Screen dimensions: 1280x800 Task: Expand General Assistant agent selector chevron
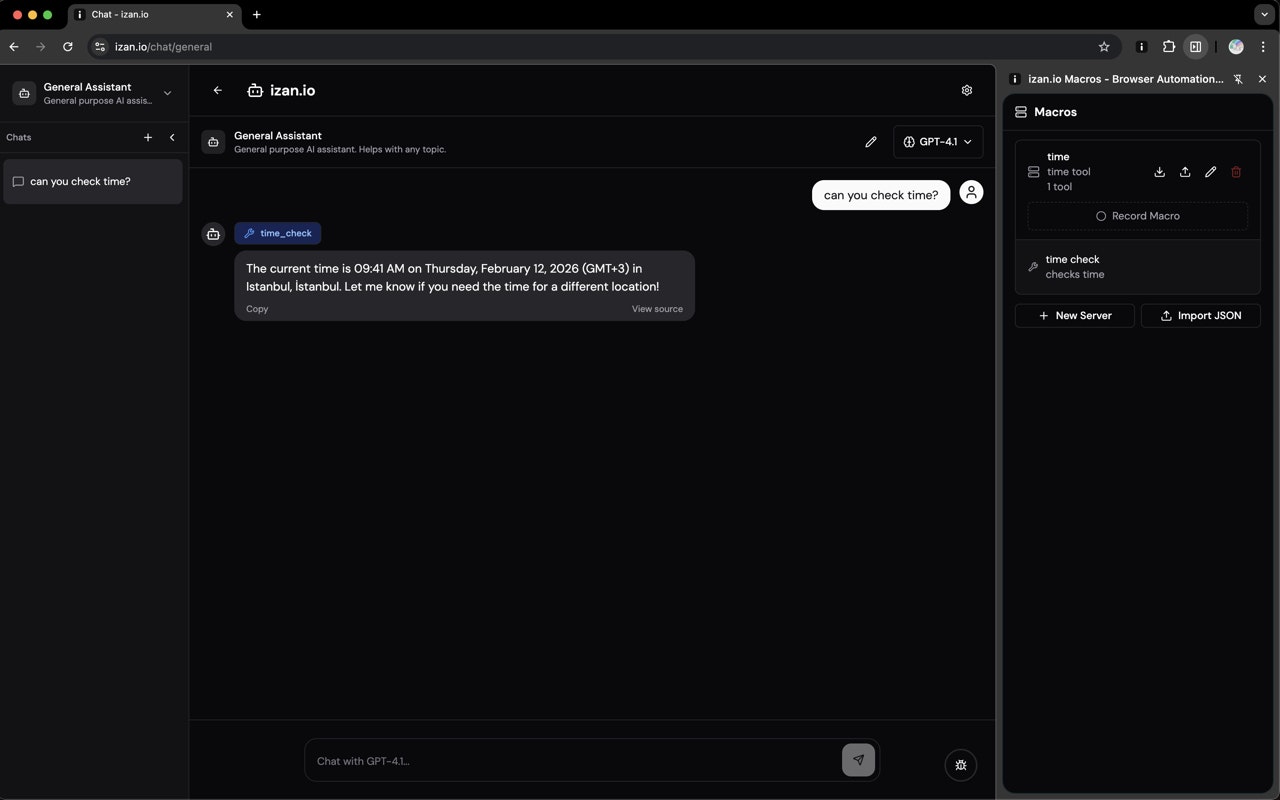point(167,93)
